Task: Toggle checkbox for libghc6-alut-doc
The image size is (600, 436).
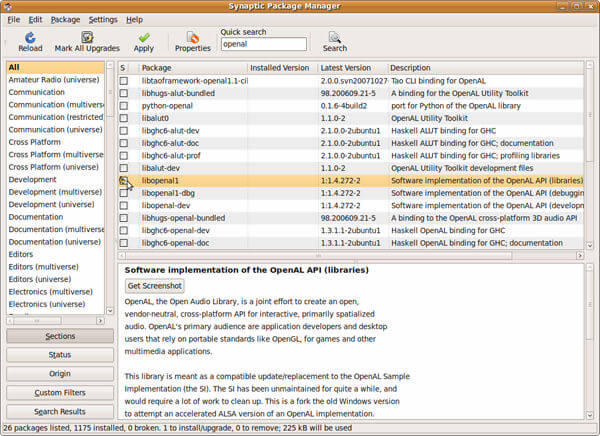Action: pos(124,143)
